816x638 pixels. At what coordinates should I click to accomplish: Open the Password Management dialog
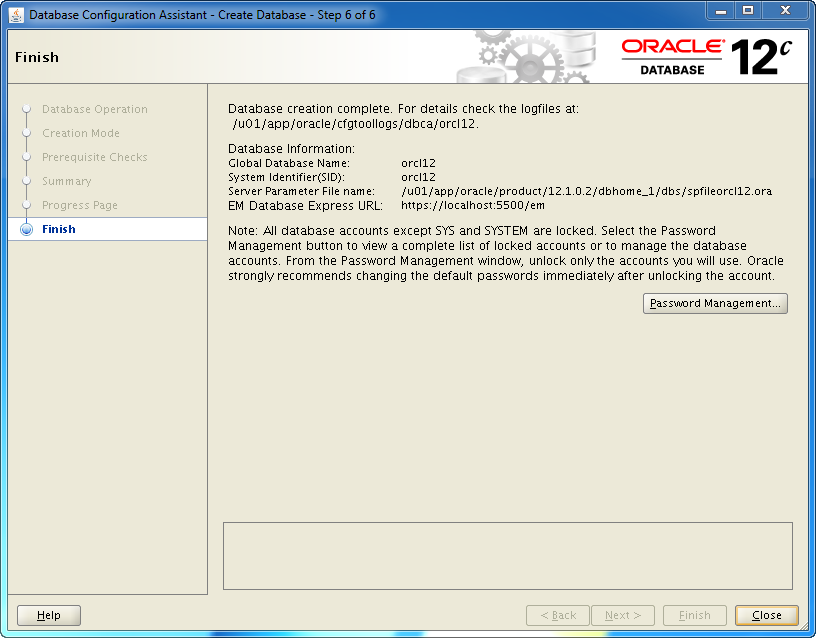(x=715, y=303)
